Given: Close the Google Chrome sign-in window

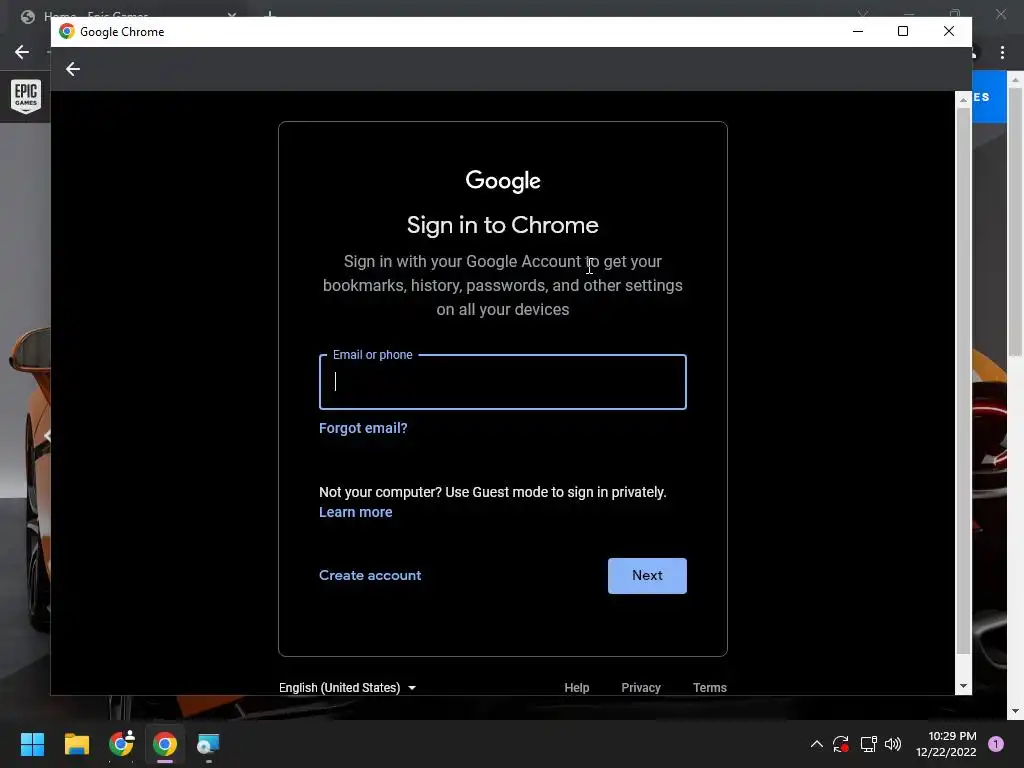Looking at the screenshot, I should click(x=948, y=31).
